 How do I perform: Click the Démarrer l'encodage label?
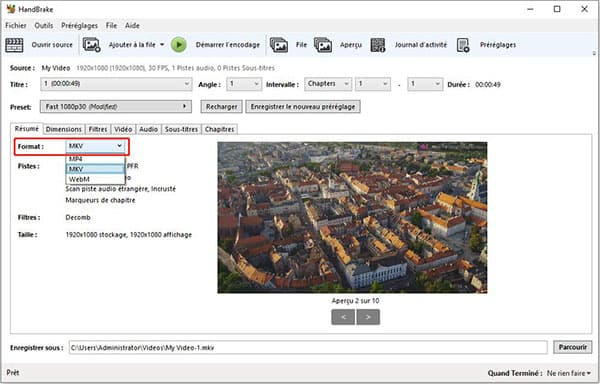pyautogui.click(x=228, y=45)
